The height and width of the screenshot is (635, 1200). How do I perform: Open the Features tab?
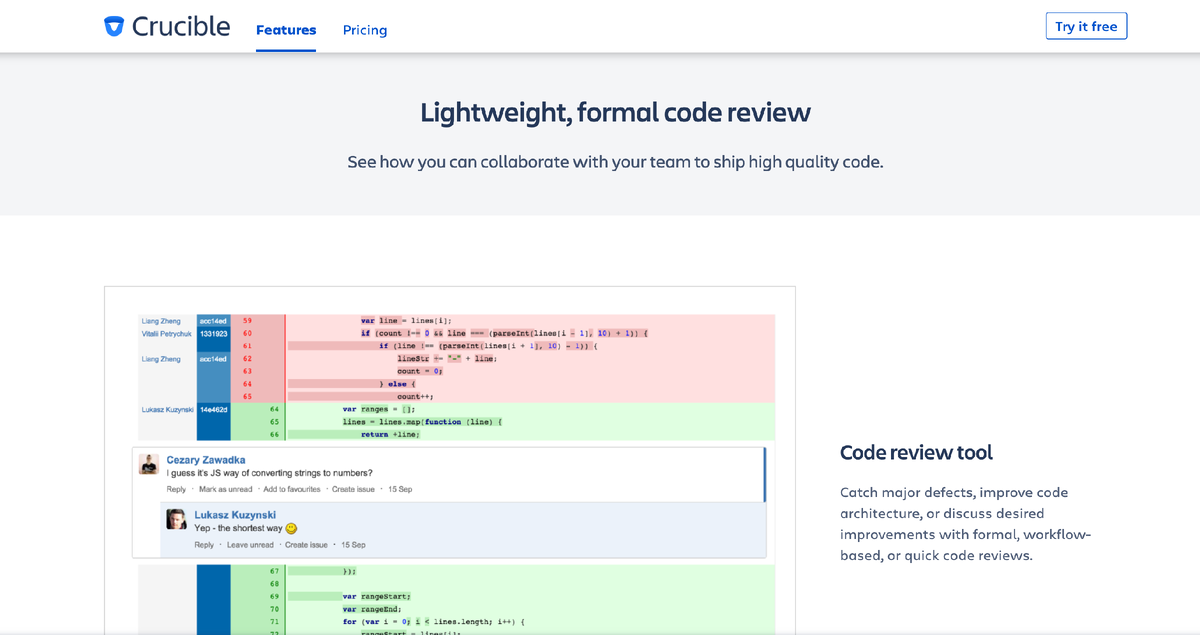tap(286, 30)
